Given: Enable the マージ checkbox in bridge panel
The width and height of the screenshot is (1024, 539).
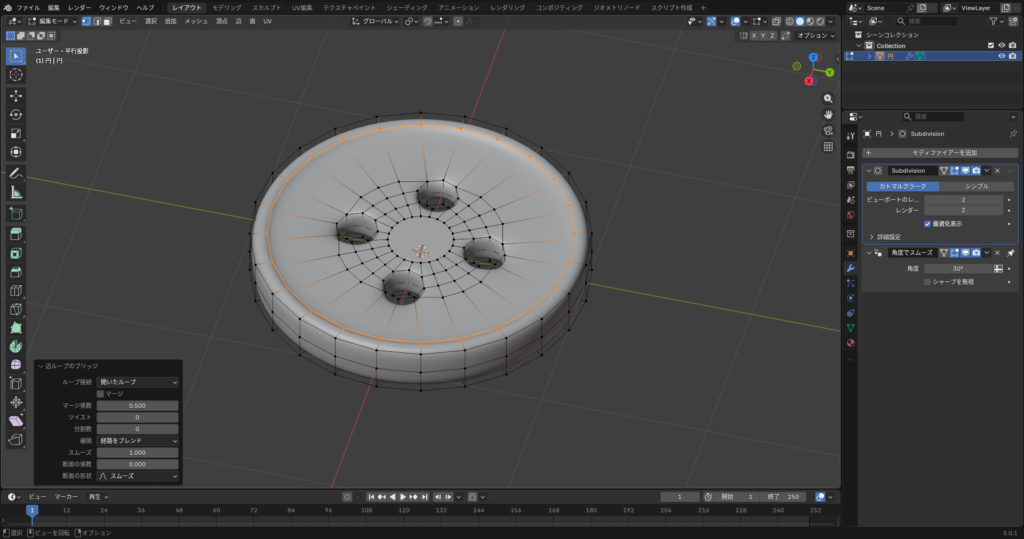Looking at the screenshot, I should pos(100,393).
